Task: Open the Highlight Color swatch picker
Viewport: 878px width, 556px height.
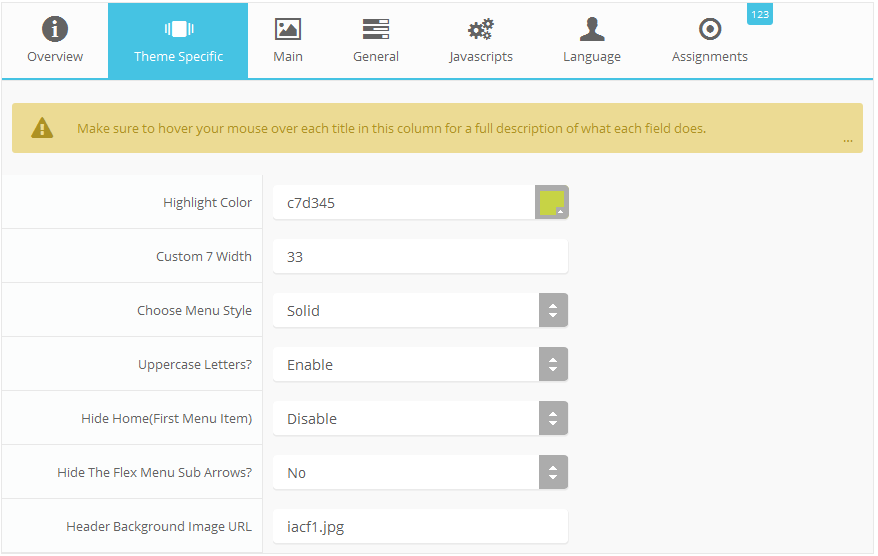Action: 552,203
